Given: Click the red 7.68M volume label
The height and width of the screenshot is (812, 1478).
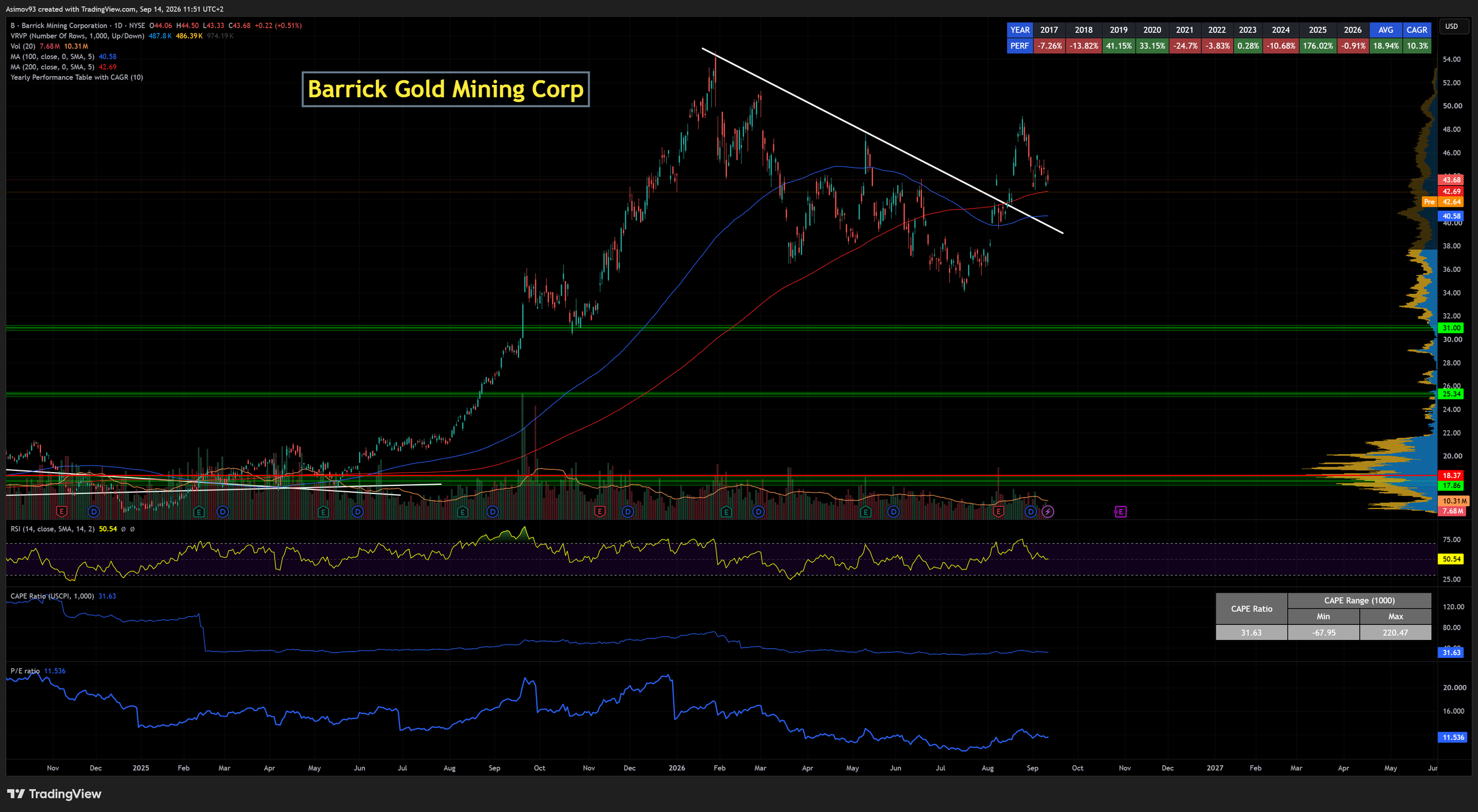Looking at the screenshot, I should click(1453, 511).
